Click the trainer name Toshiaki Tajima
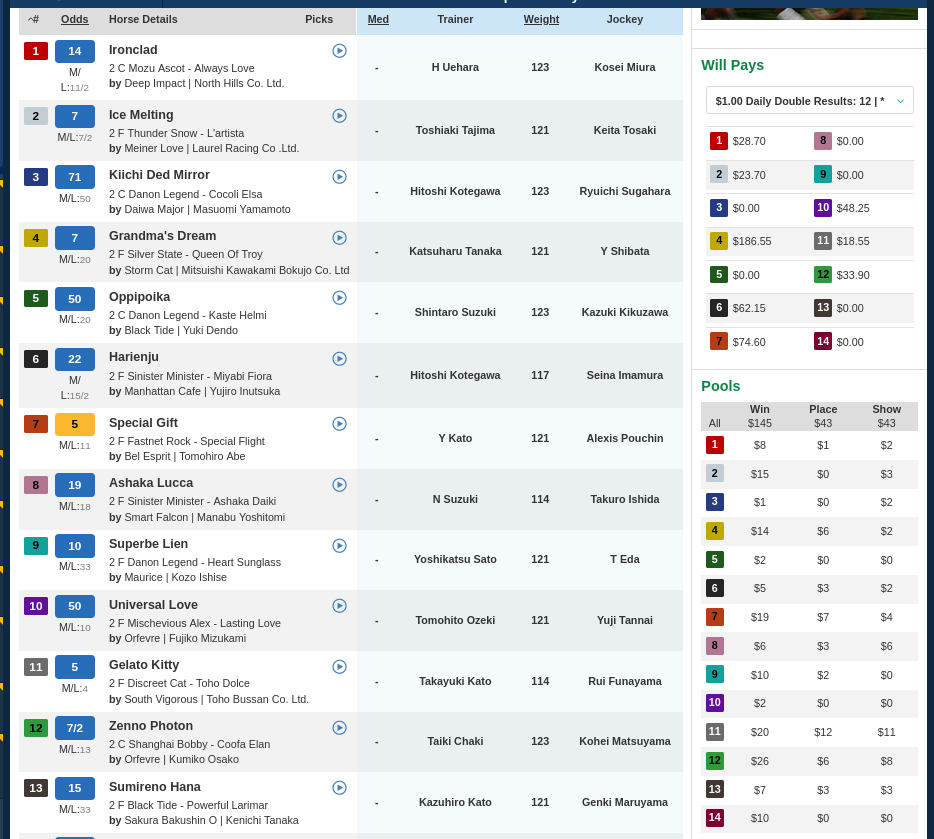Screen dimensions: 934x839 [455, 130]
